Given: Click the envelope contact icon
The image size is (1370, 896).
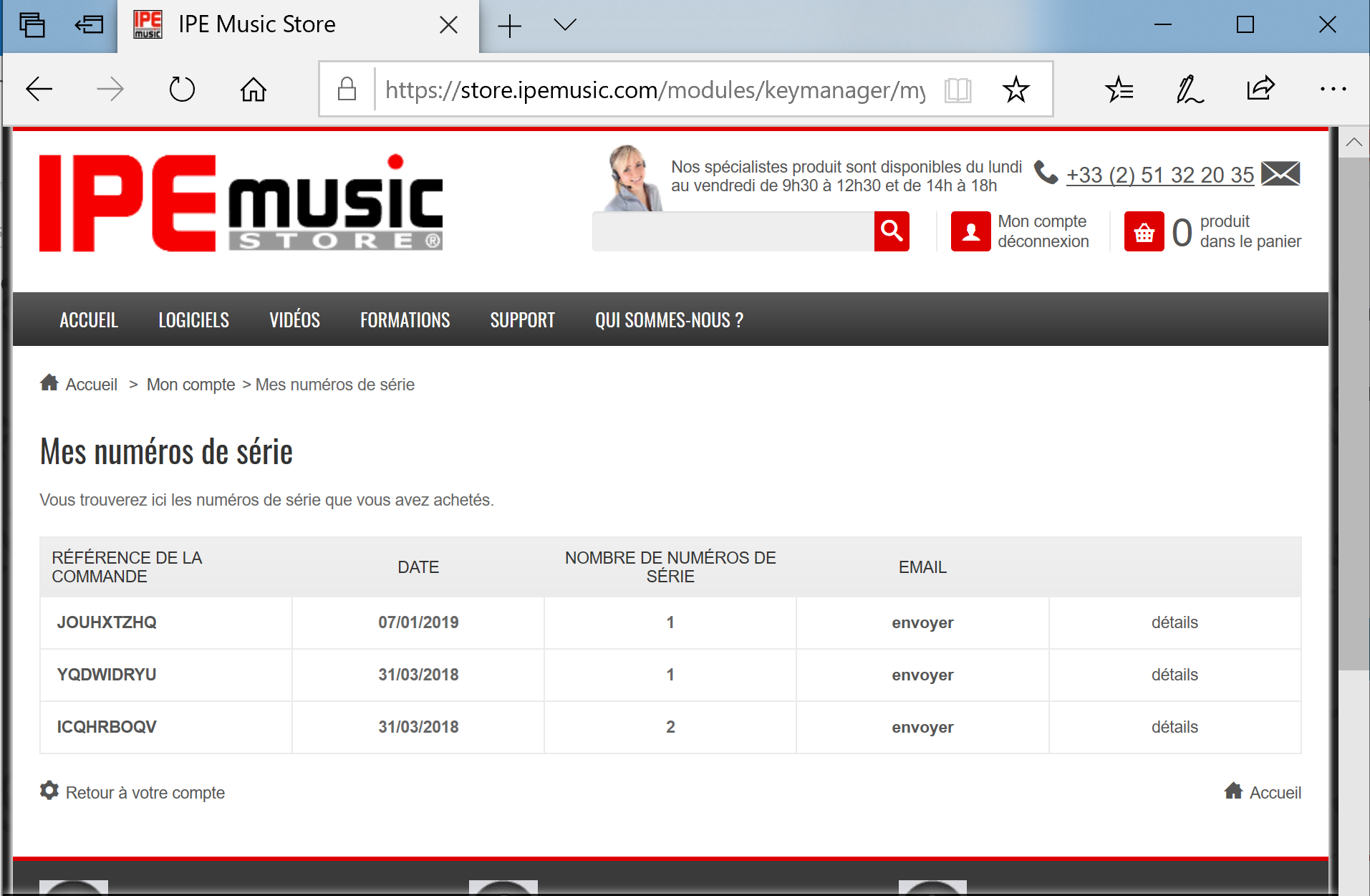Looking at the screenshot, I should (1280, 174).
